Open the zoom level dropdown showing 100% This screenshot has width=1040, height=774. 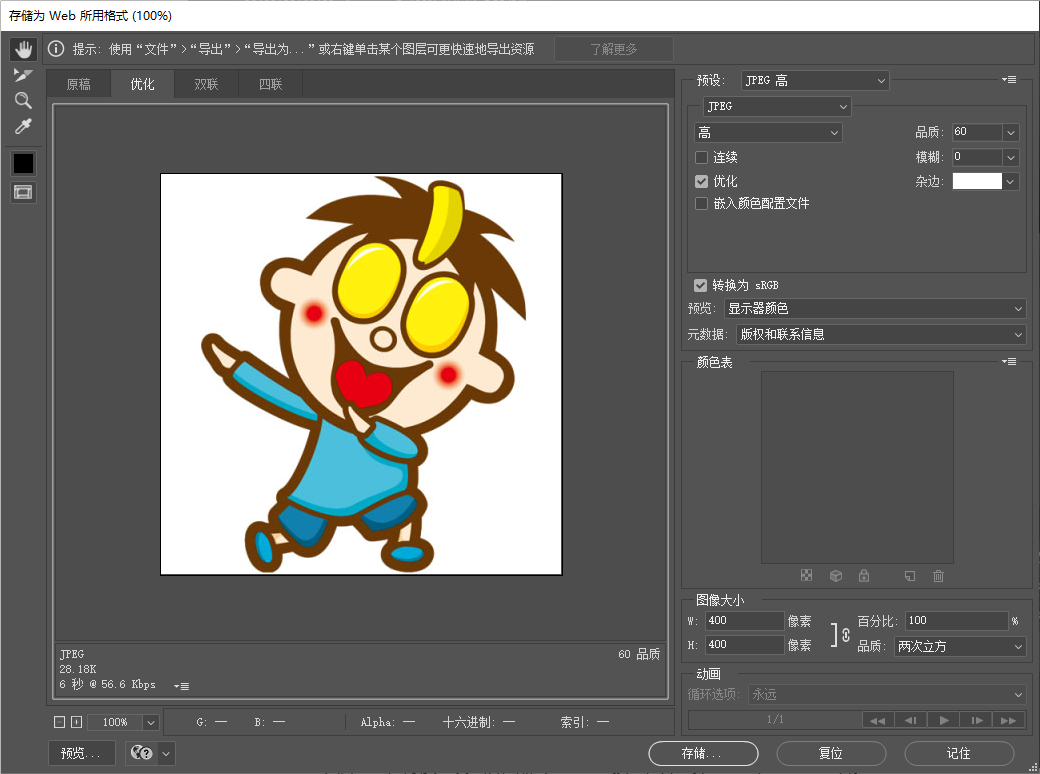point(122,721)
